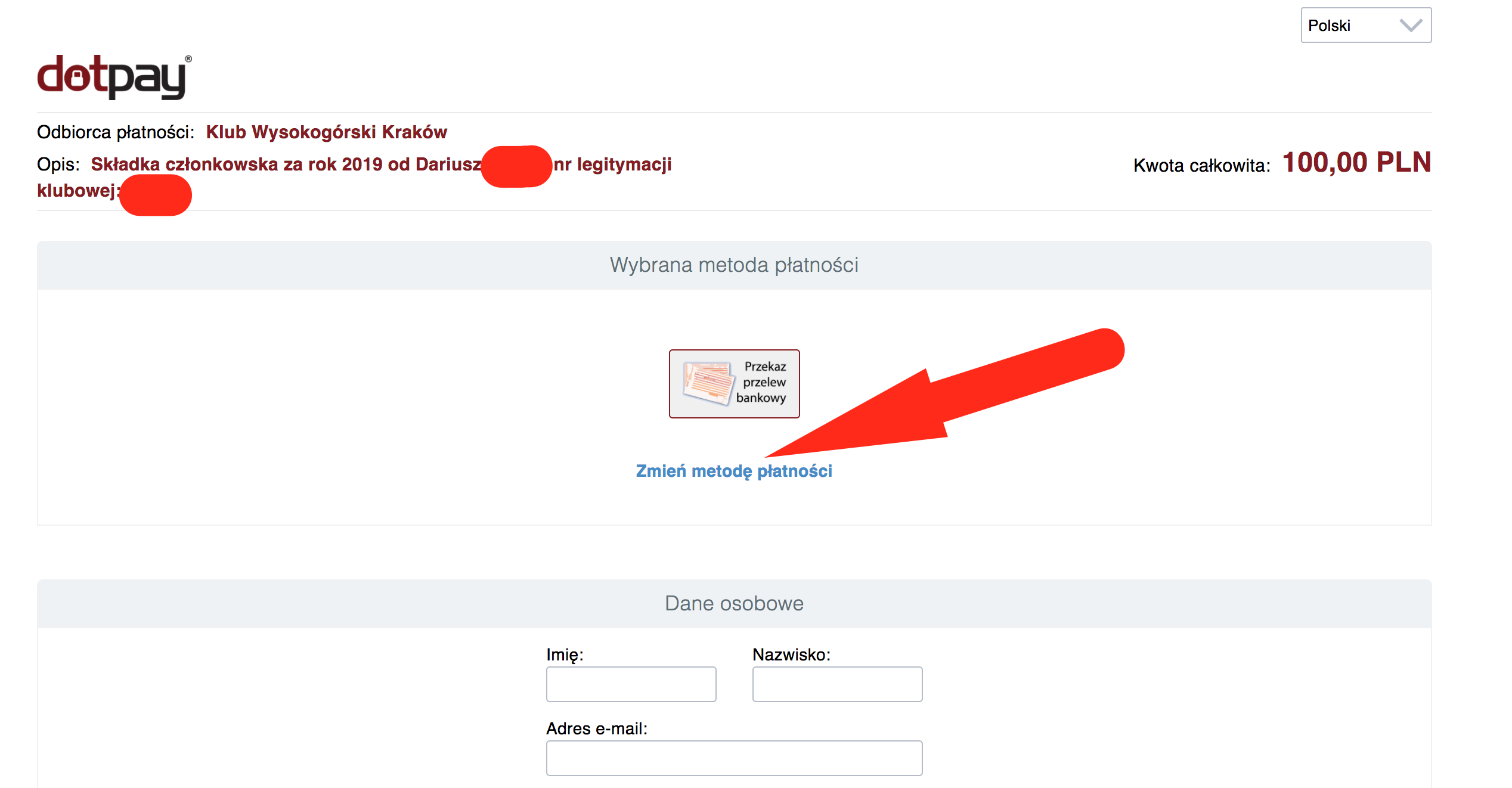Click the Wybrana metoda płatności header
This screenshot has width=1512, height=788.
(x=733, y=265)
